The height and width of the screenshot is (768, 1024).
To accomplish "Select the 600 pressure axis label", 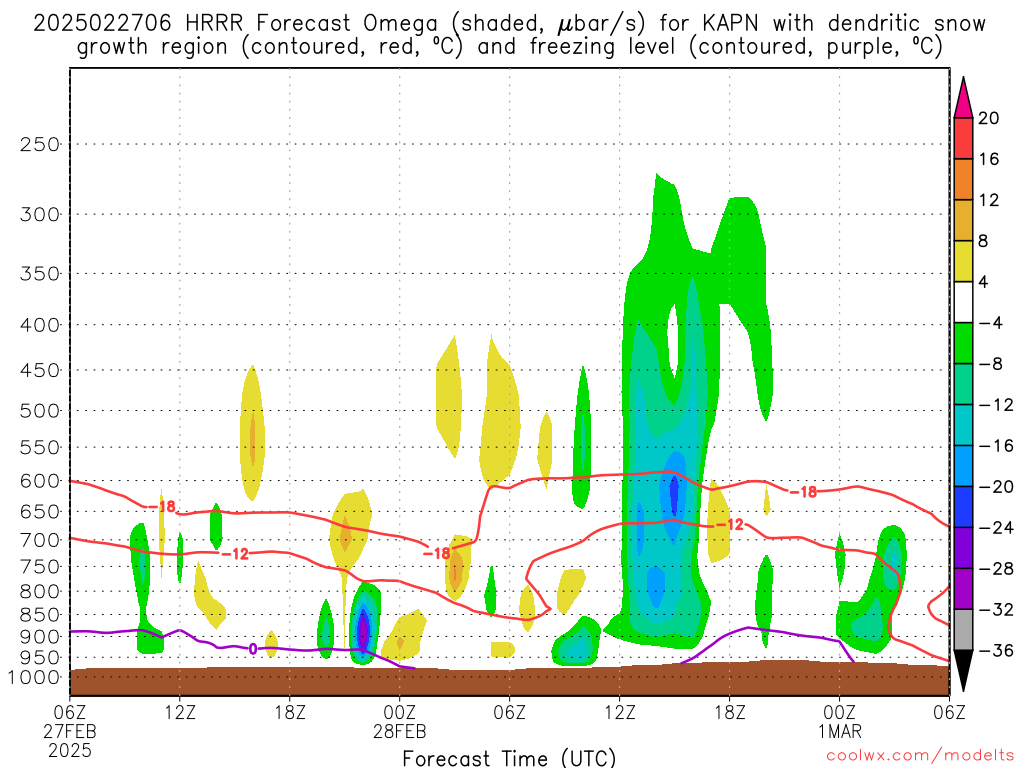I will pos(40,481).
